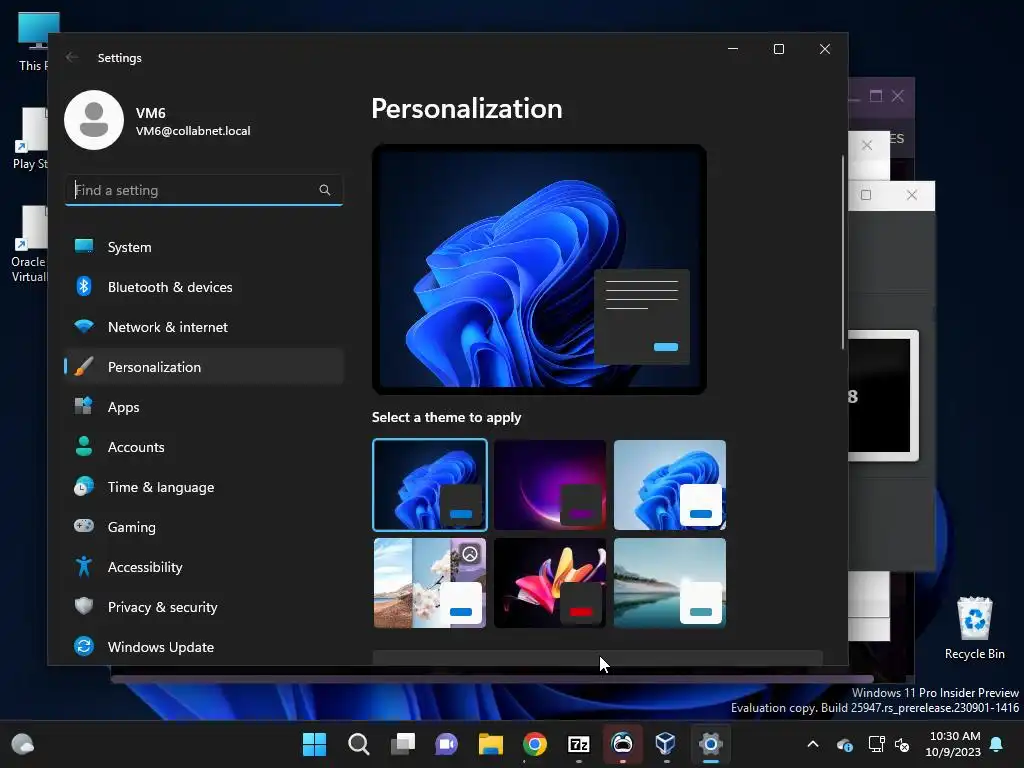Open Accounts settings
Image resolution: width=1024 pixels, height=768 pixels.
(x=204, y=447)
